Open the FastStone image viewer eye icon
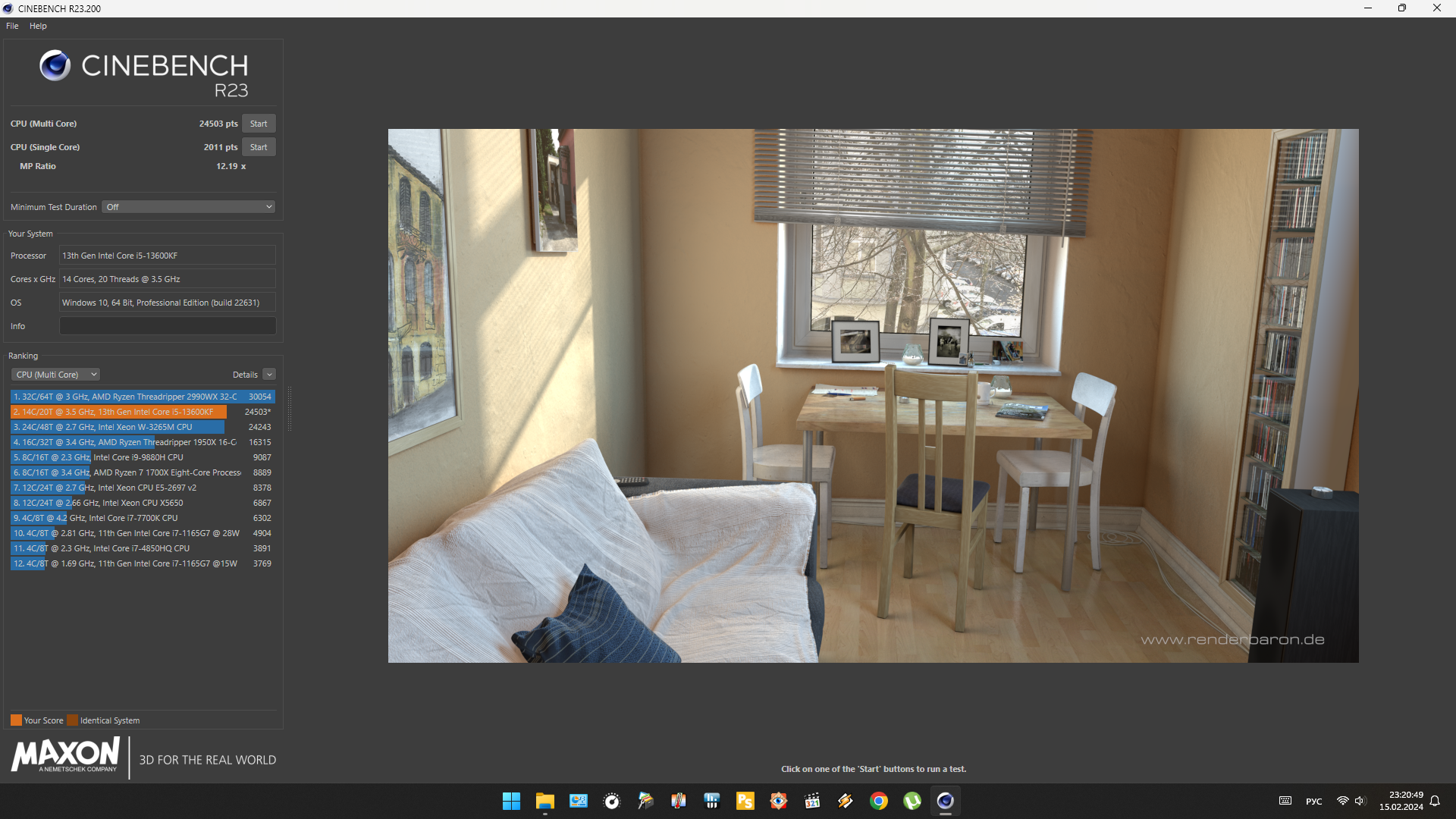 (778, 801)
